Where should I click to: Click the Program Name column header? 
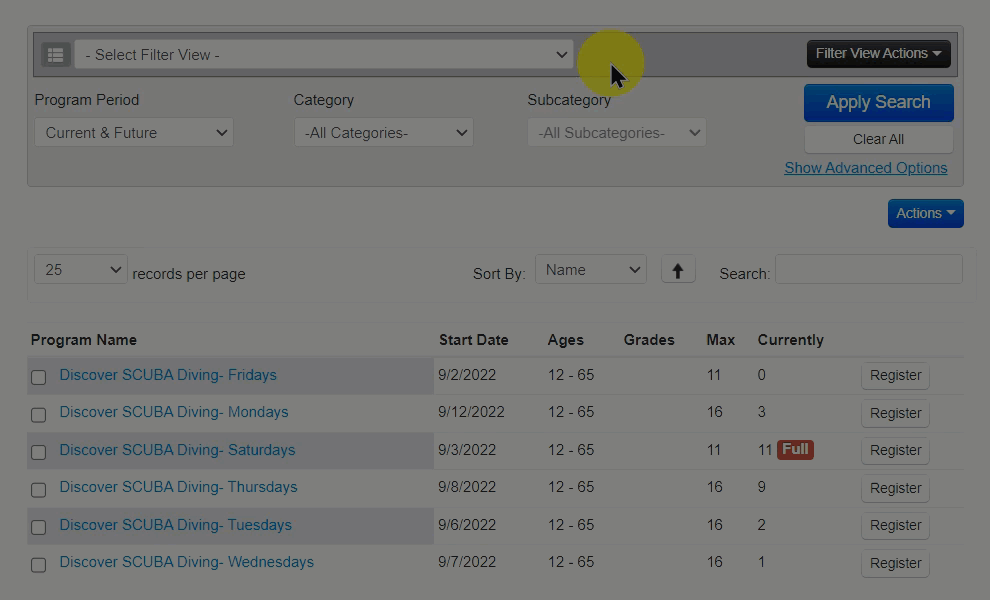click(x=83, y=340)
